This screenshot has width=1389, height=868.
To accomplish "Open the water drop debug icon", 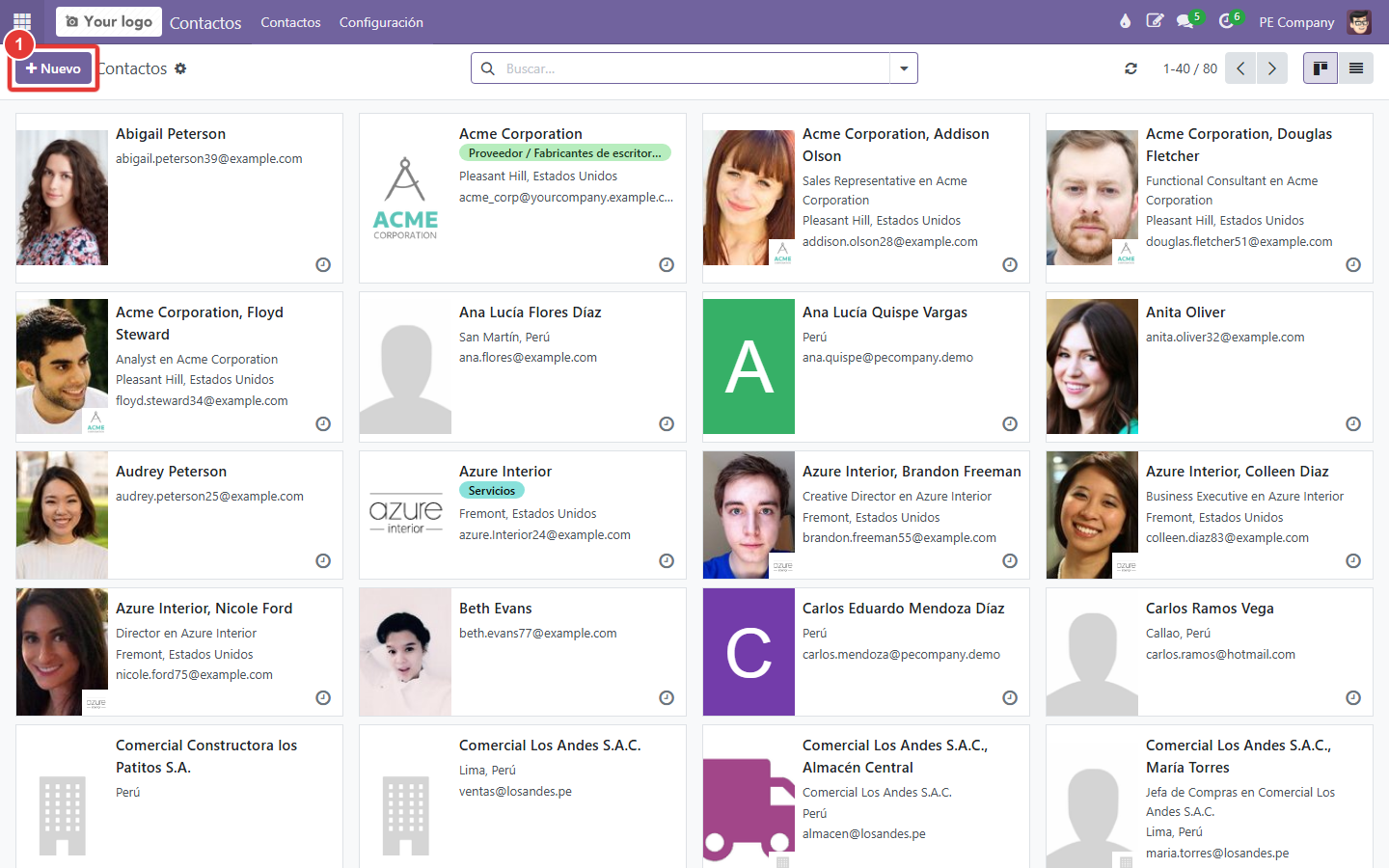I will pyautogui.click(x=1125, y=21).
